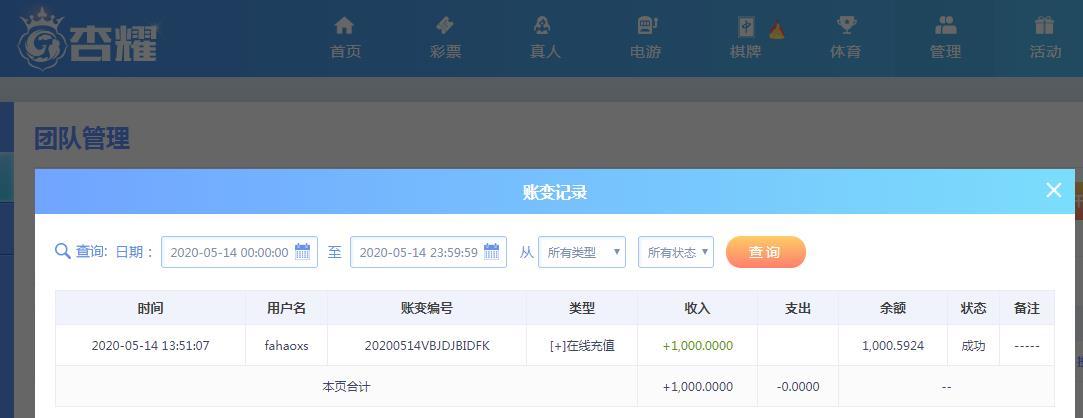Open the 电游 slot machine icon
The image size is (1083, 418).
[x=646, y=26]
